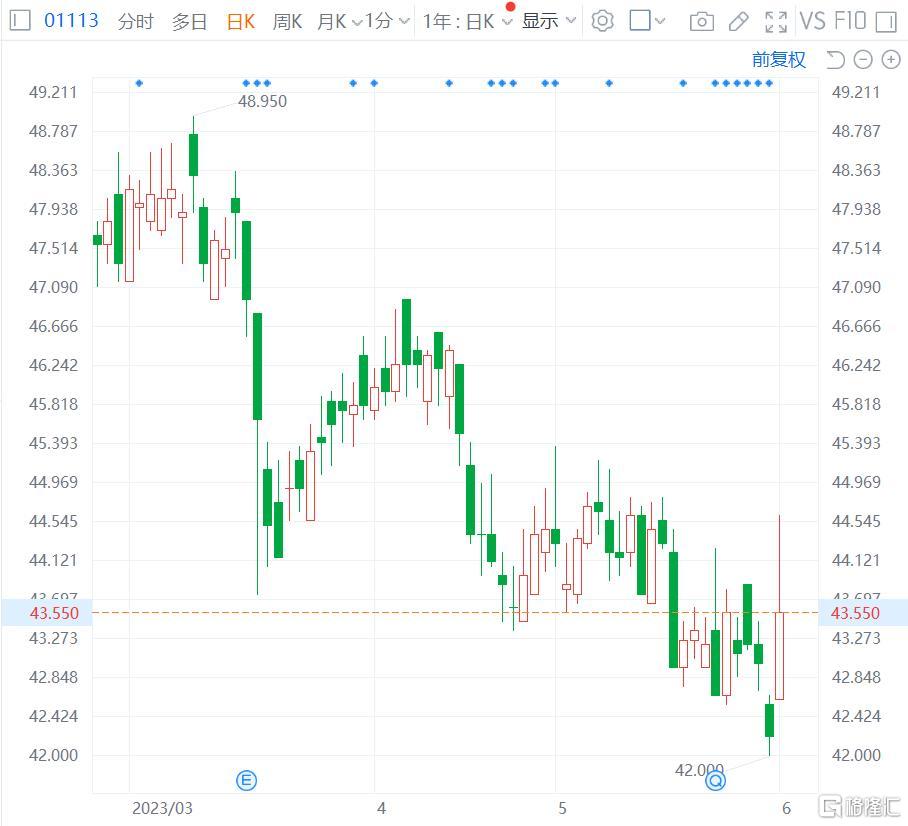The width and height of the screenshot is (908, 826).
Task: Take a chart screenshot with camera icon
Action: pos(702,22)
